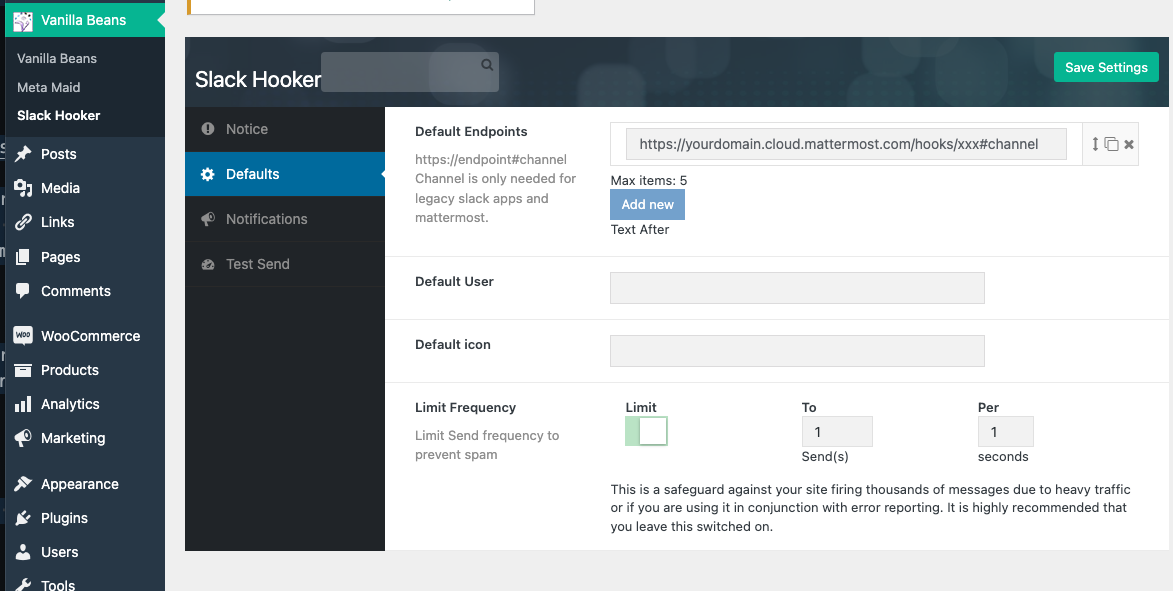Image resolution: width=1173 pixels, height=591 pixels.
Task: Focus the Slack Hooker search field
Action: click(410, 72)
